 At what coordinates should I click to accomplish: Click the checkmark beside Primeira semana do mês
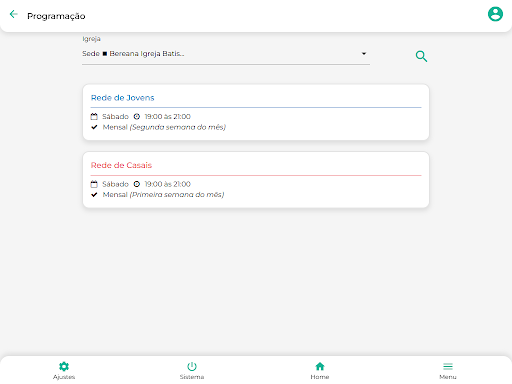click(x=94, y=195)
